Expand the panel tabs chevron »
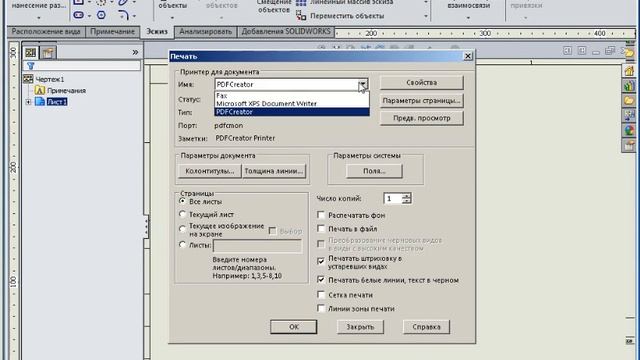This screenshot has height=360, width=640. click(135, 52)
